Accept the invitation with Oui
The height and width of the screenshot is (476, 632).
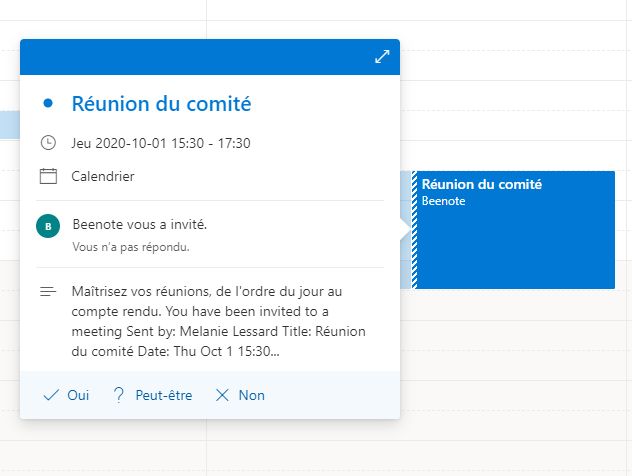click(x=66, y=395)
